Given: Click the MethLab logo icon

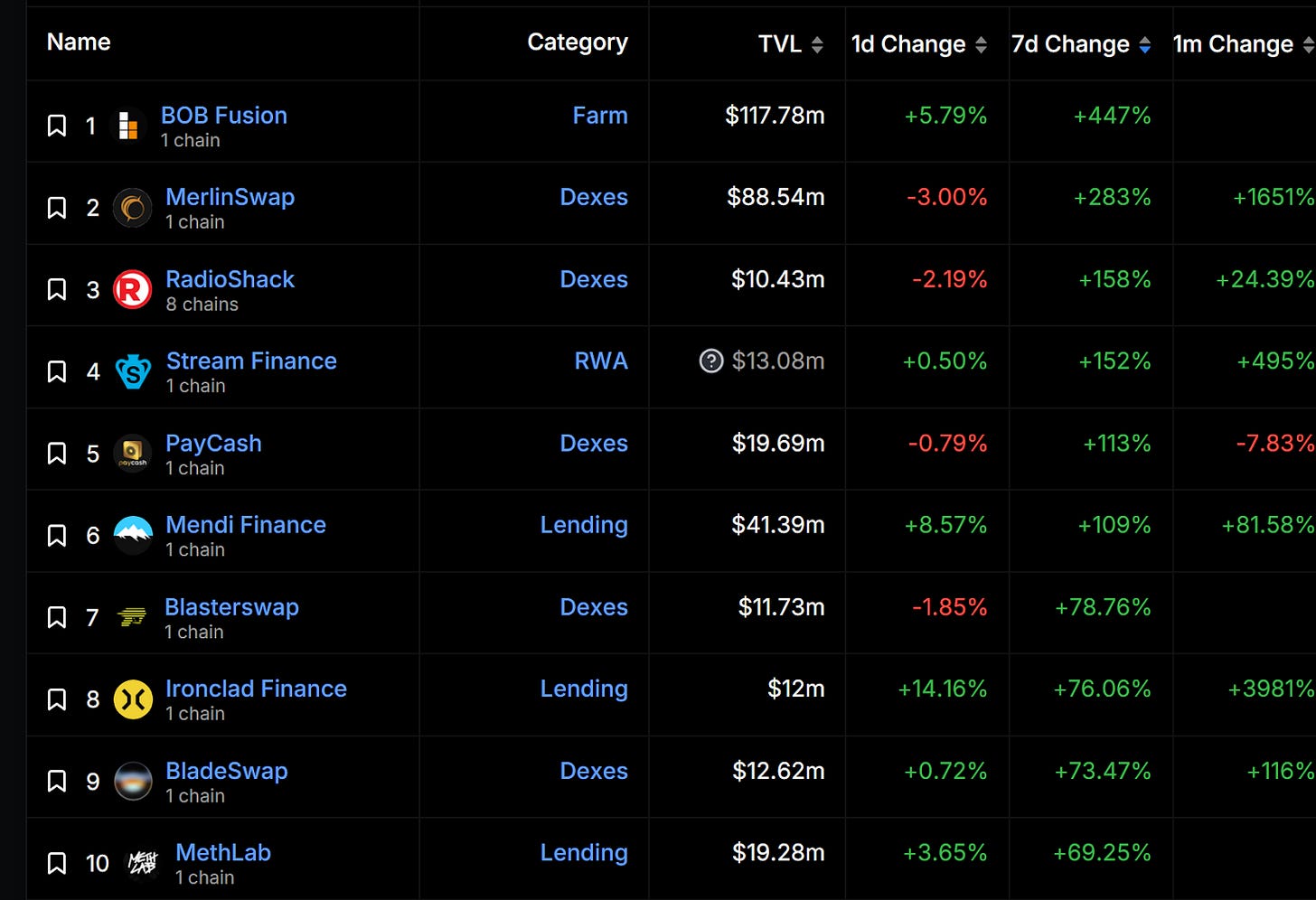Looking at the screenshot, I should [142, 863].
